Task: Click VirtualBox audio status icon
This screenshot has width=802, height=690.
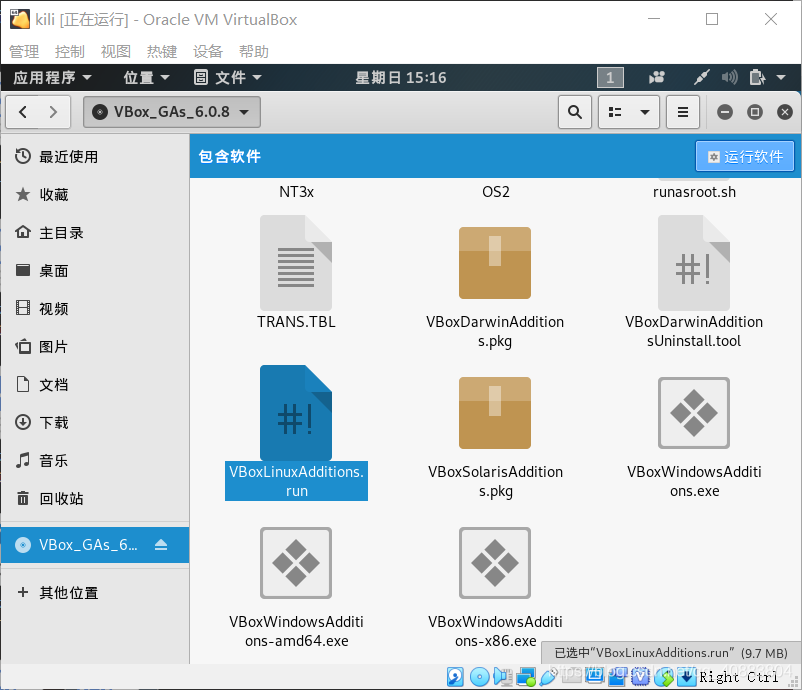Action: pos(503,677)
